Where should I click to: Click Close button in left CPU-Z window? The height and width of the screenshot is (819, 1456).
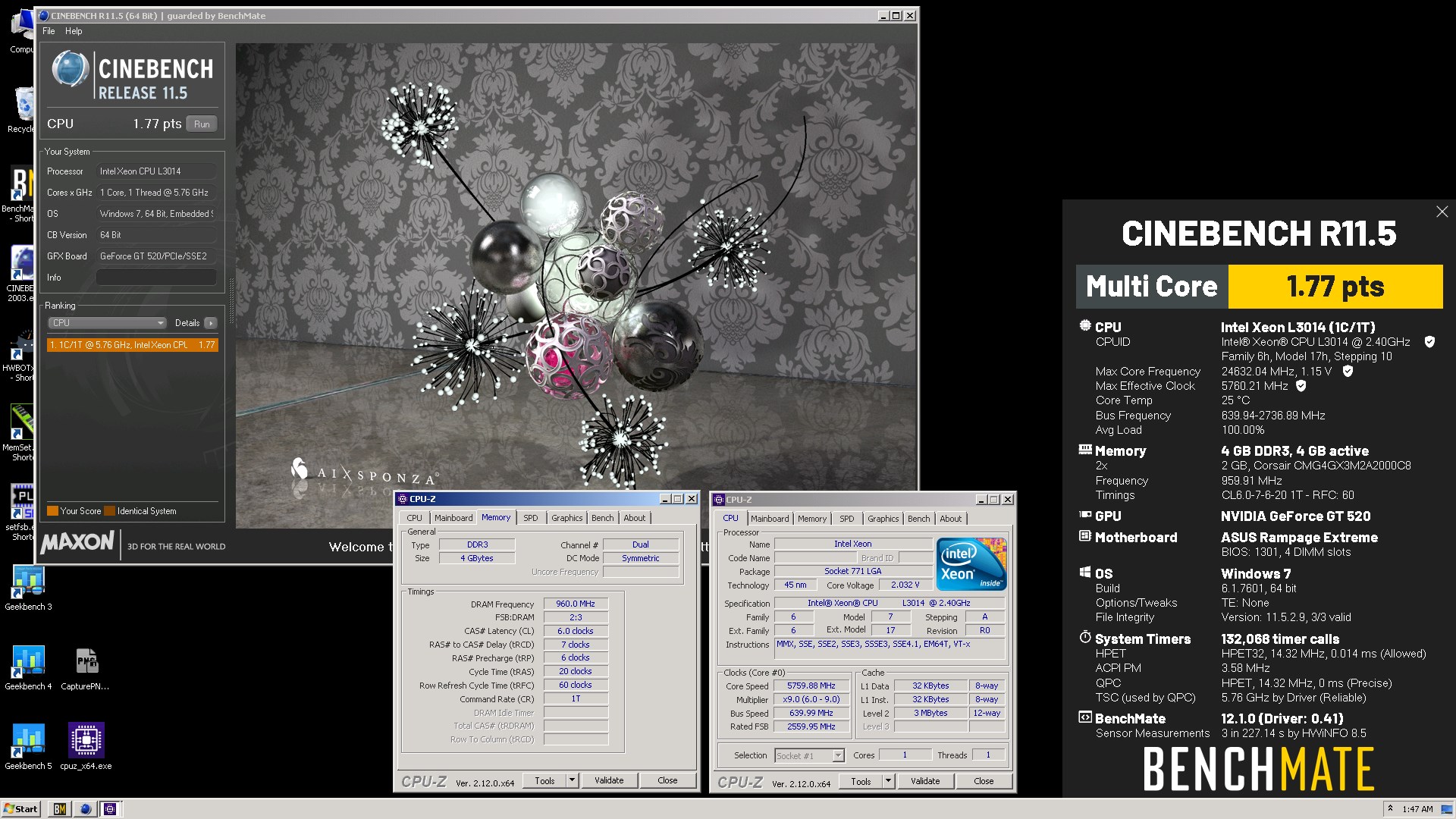667,780
